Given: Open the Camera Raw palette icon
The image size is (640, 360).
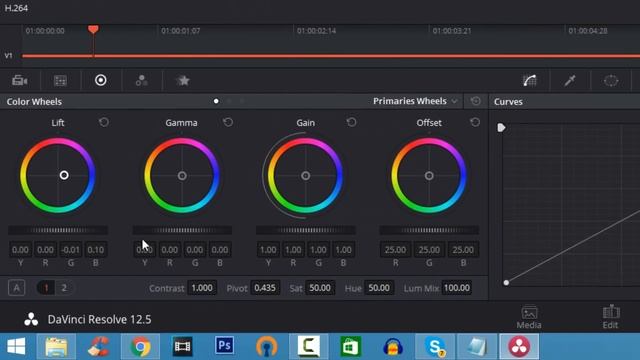Looking at the screenshot, I should click(20, 80).
